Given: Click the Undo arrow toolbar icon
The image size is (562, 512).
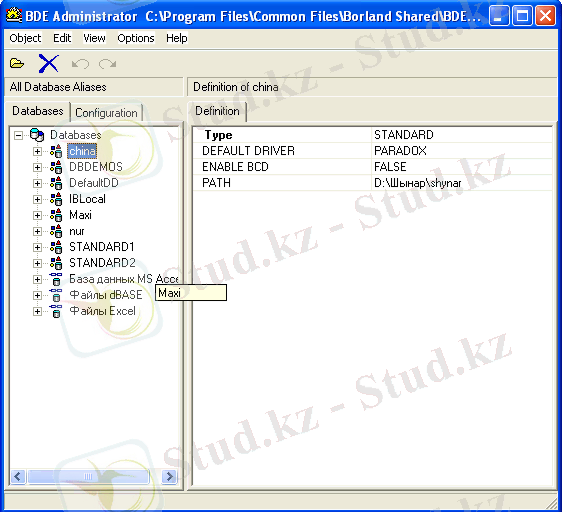Looking at the screenshot, I should click(80, 64).
